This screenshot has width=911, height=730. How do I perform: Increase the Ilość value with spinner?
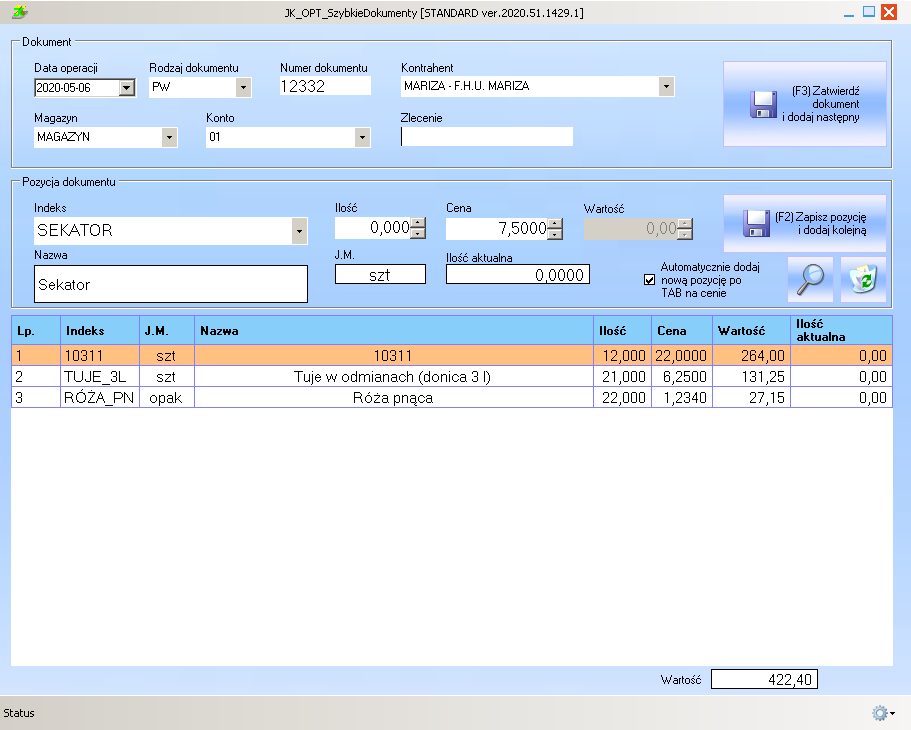(418, 223)
